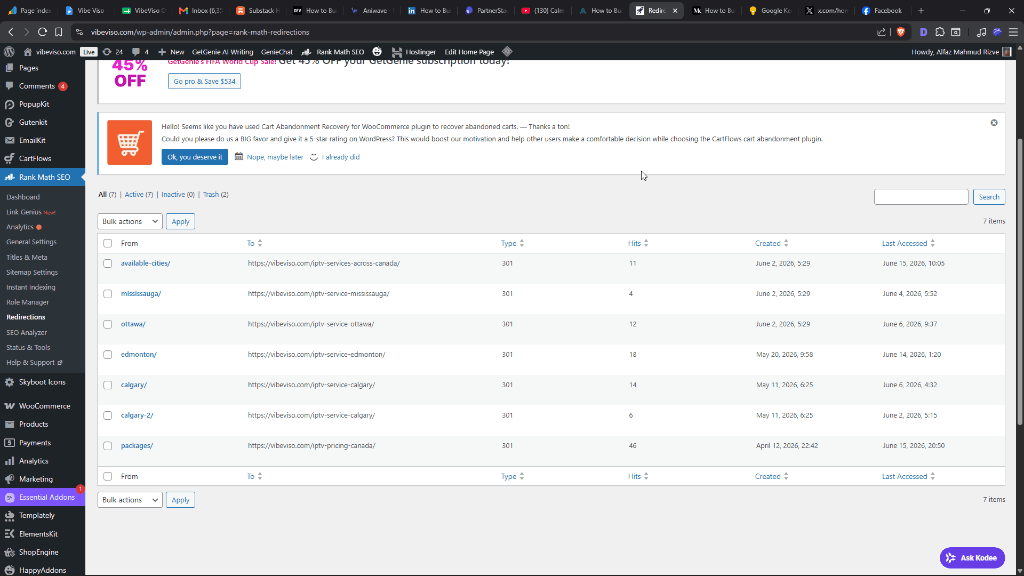Image resolution: width=1024 pixels, height=576 pixels.
Task: Check the calgary-2/ redirection row
Action: coord(108,415)
